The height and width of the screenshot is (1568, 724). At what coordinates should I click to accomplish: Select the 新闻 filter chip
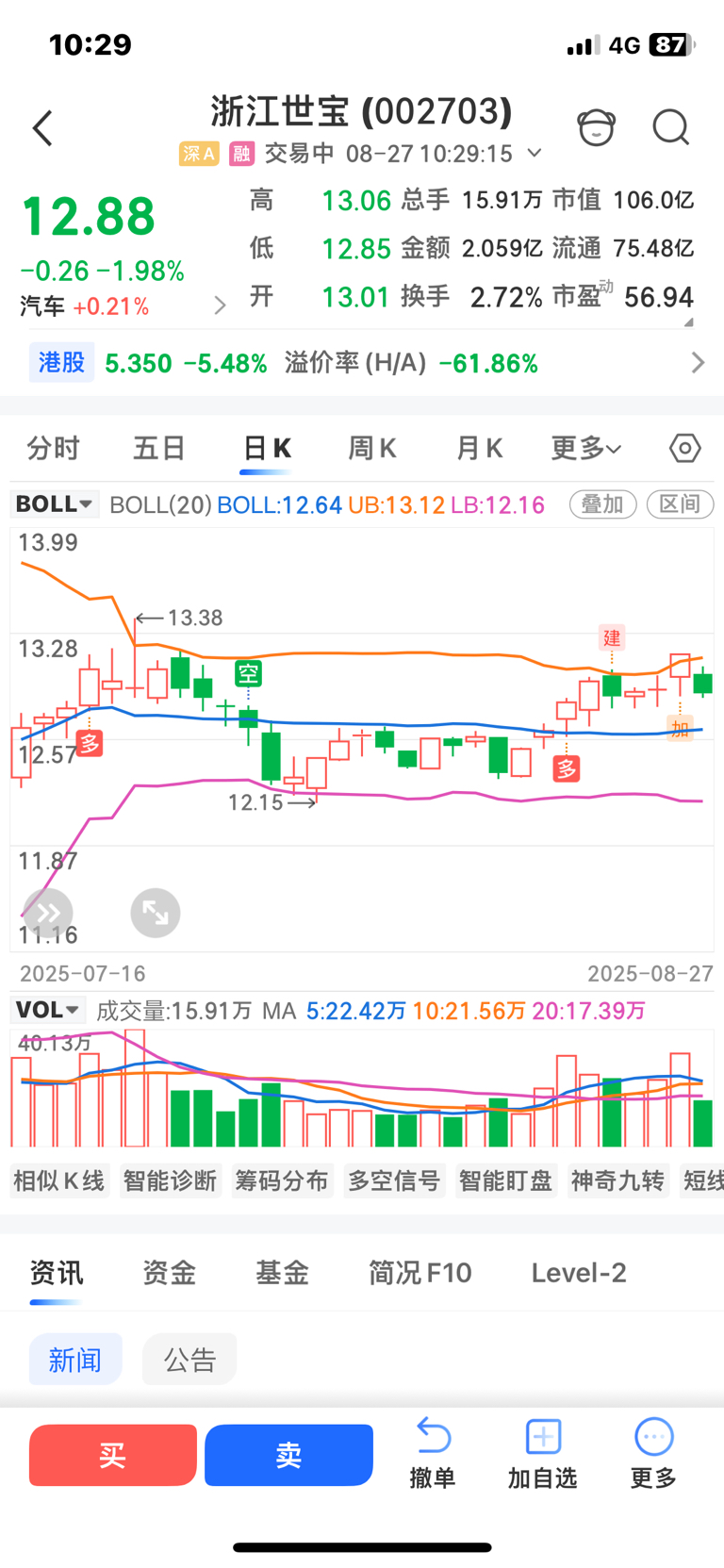point(75,1359)
